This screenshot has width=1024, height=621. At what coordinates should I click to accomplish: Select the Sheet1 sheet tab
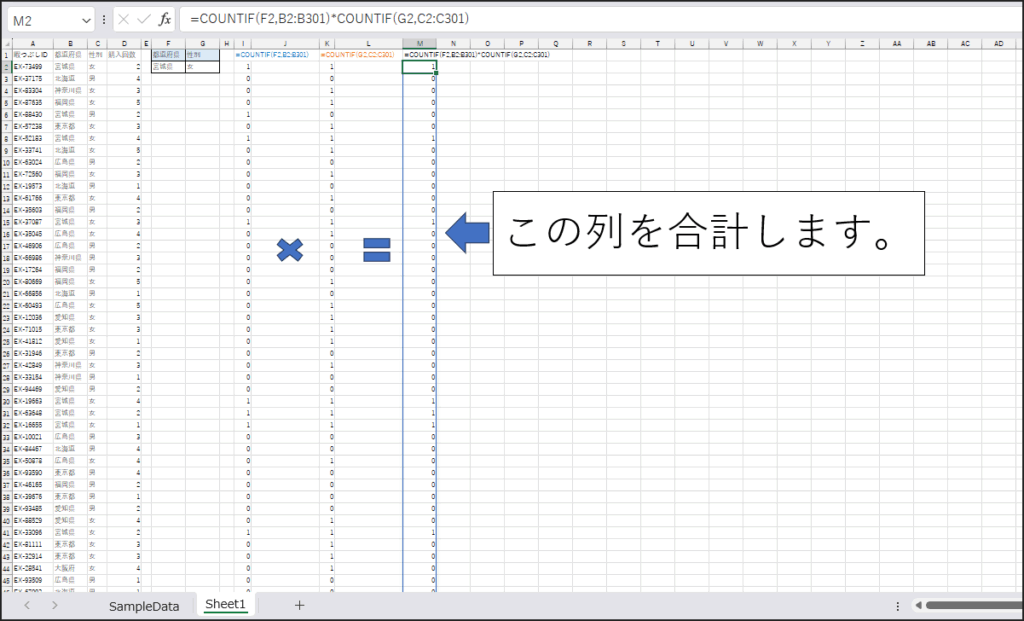pyautogui.click(x=225, y=604)
